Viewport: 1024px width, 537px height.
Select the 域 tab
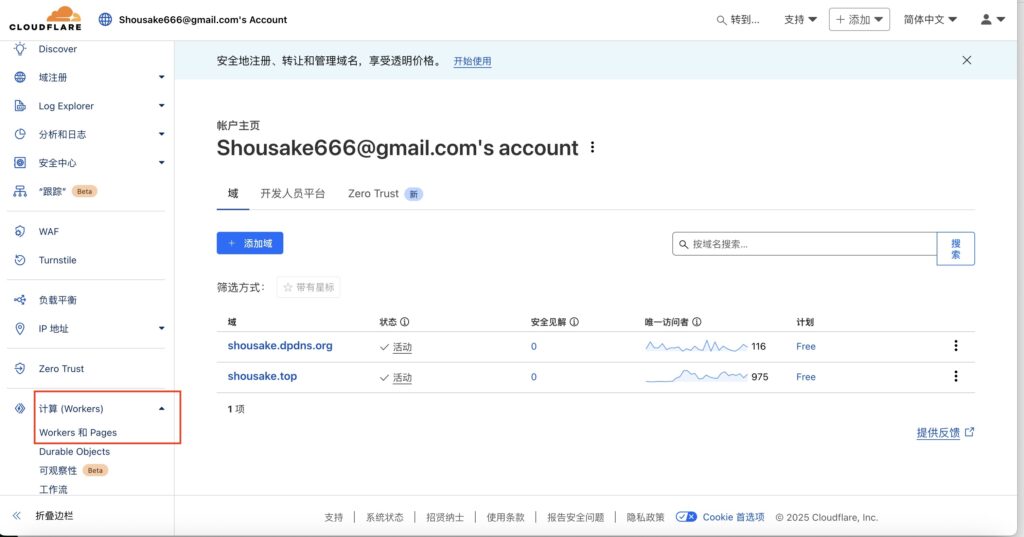232,193
